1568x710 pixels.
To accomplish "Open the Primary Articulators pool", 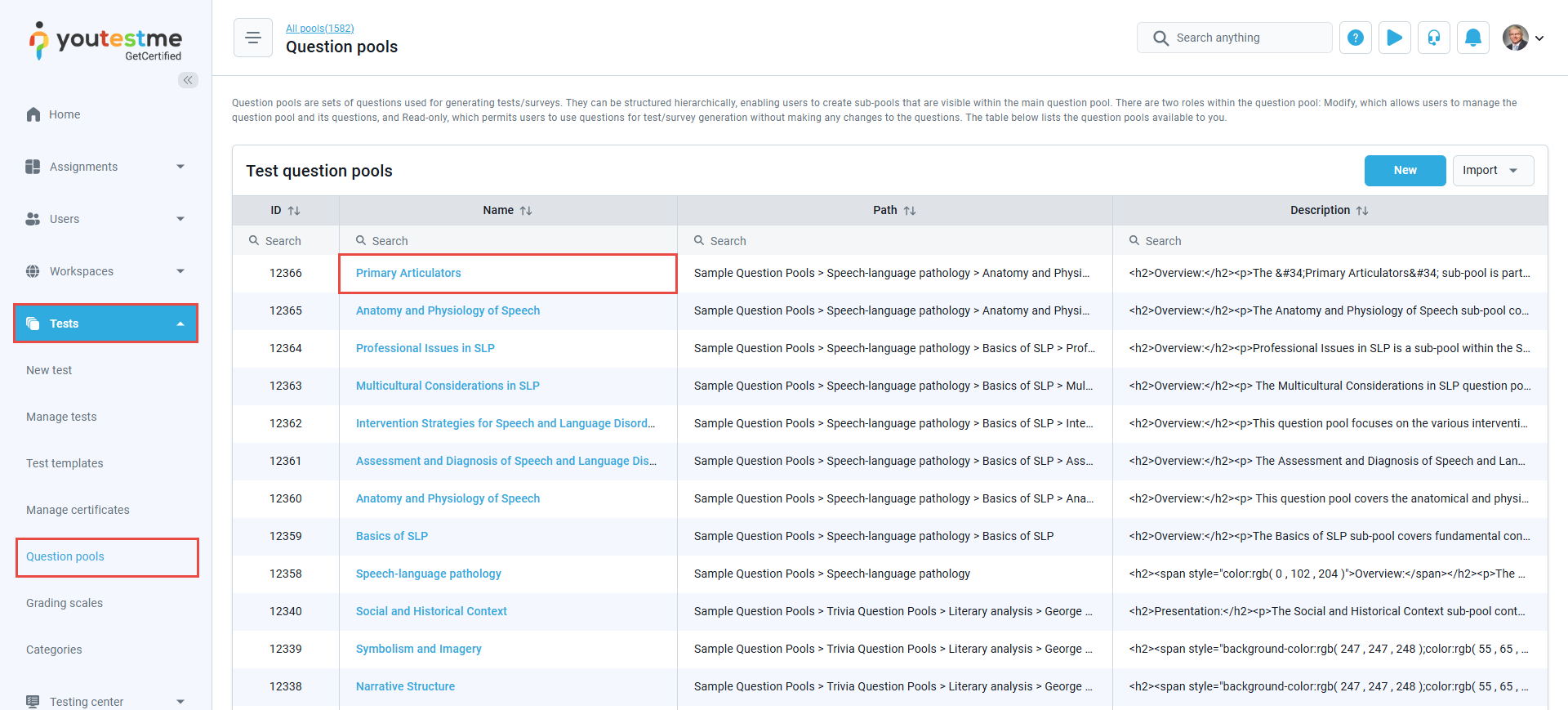I will click(408, 273).
